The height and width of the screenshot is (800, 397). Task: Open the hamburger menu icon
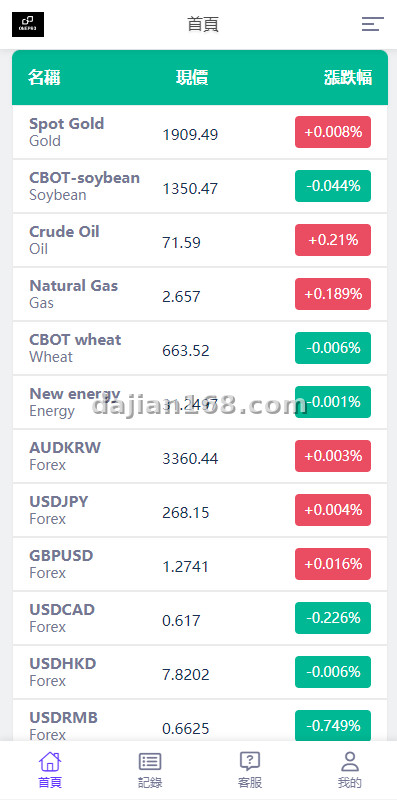pos(373,24)
